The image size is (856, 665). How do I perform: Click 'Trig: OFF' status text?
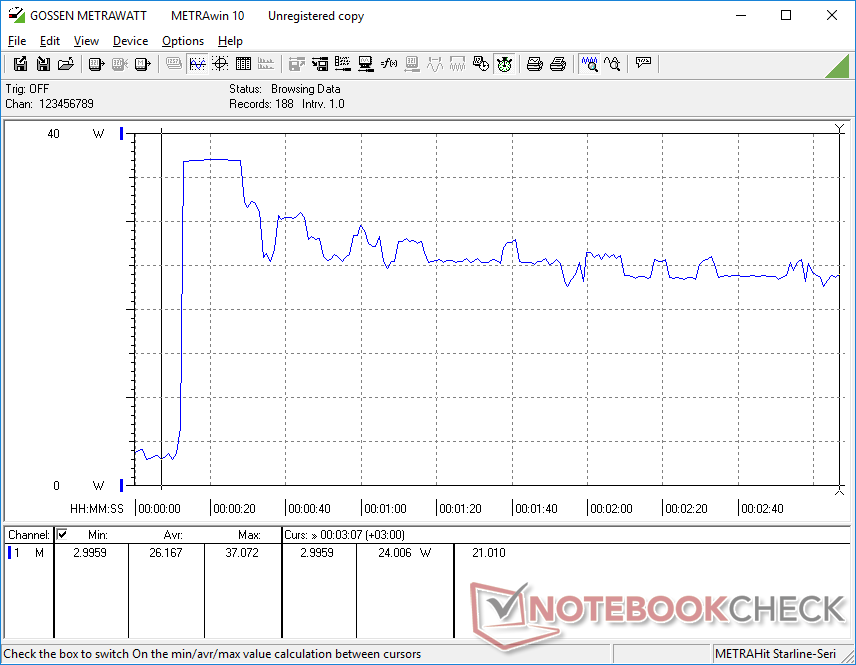click(x=27, y=89)
